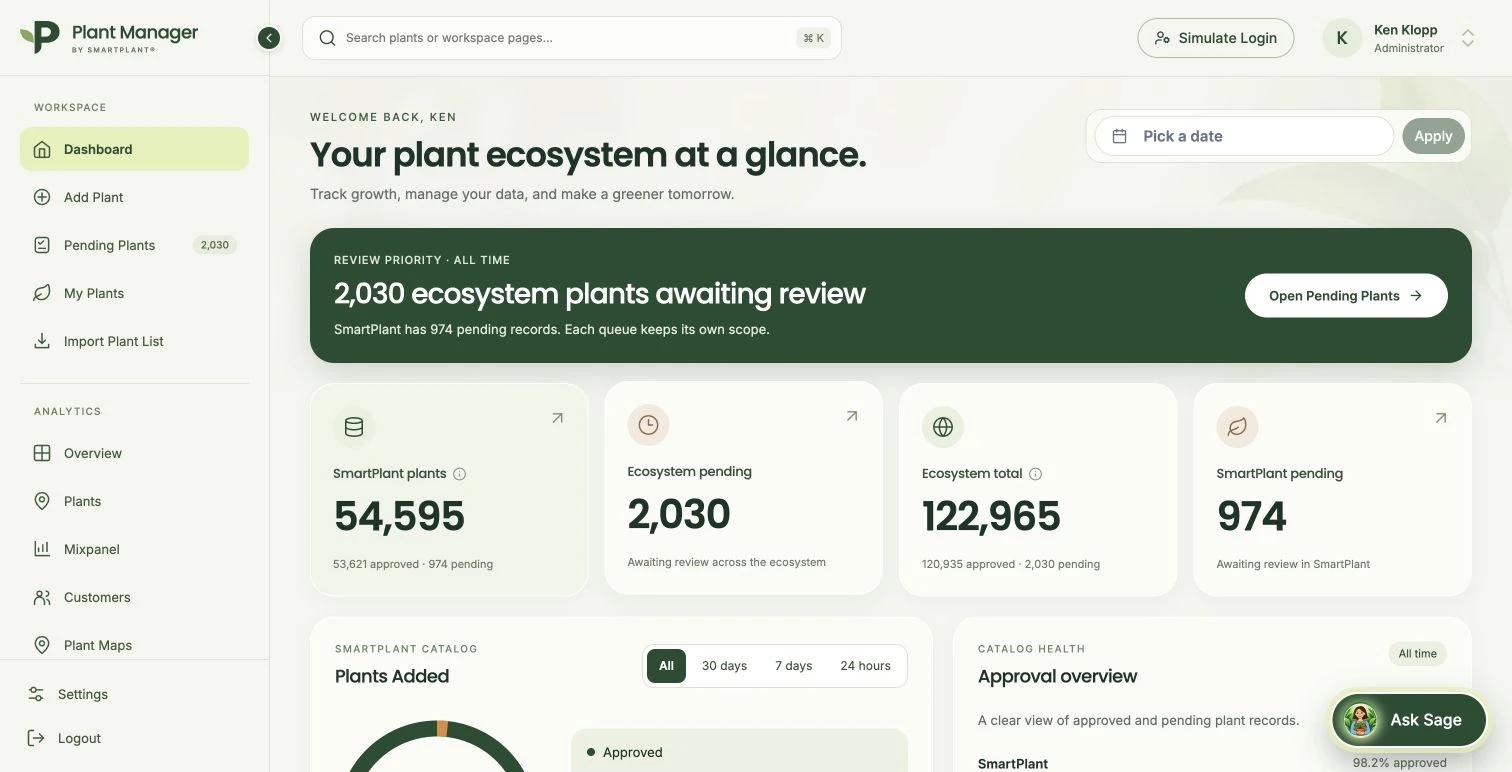Image resolution: width=1512 pixels, height=772 pixels.
Task: Open the arrow icon on the SmartPlant plants card
Action: (557, 419)
